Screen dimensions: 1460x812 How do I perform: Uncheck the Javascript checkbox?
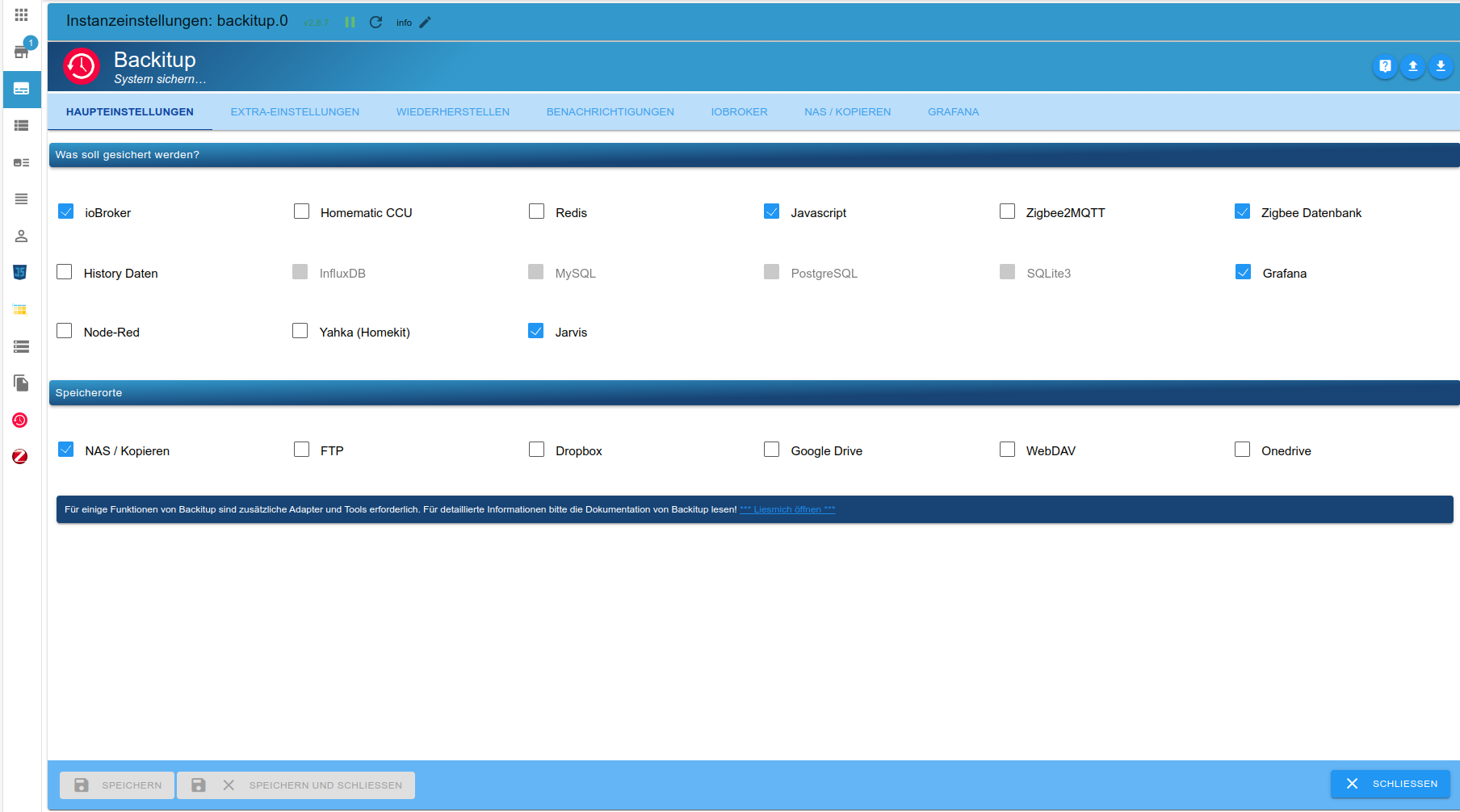[x=772, y=211]
